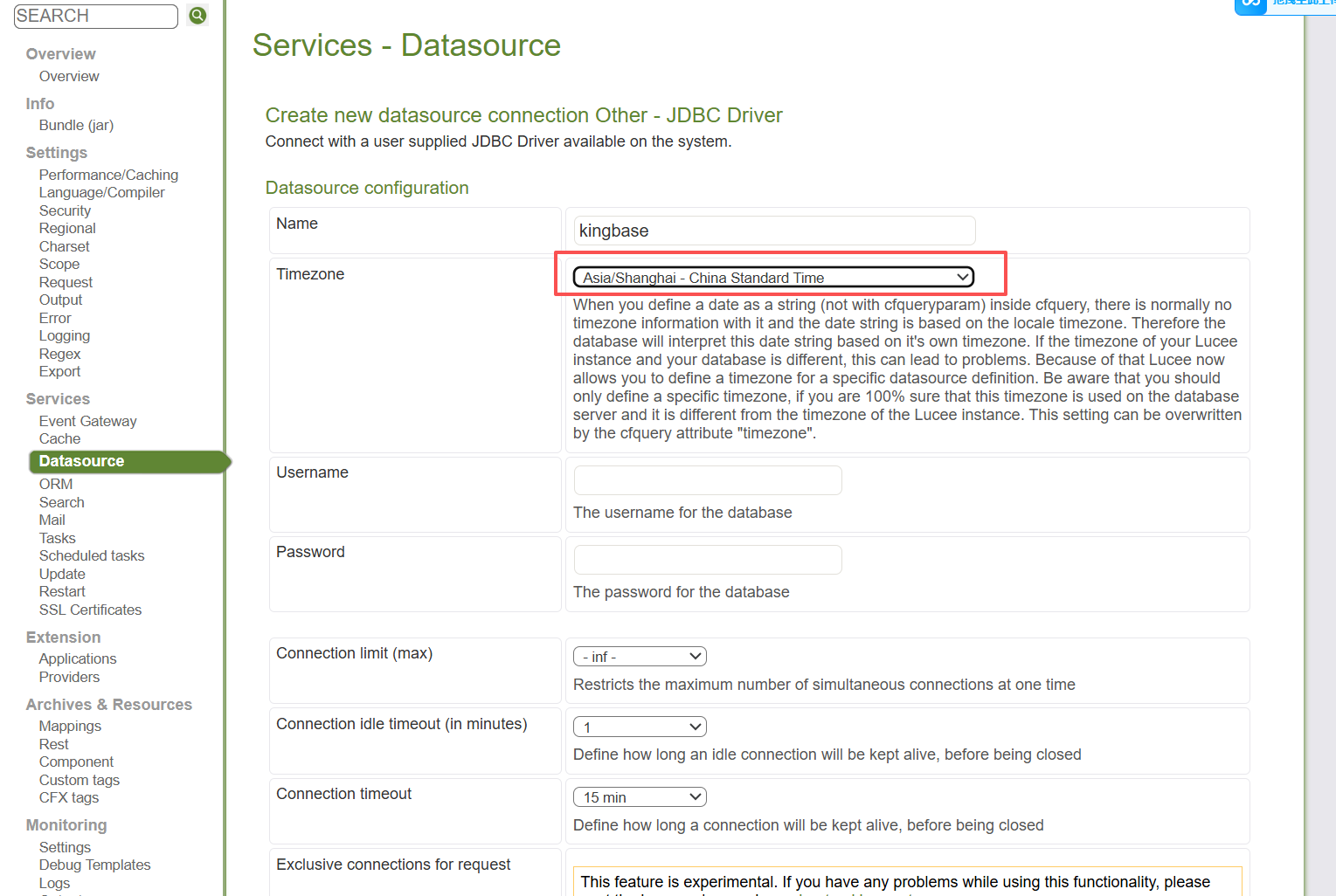
Task: Open Extension Applications page
Action: [78, 659]
